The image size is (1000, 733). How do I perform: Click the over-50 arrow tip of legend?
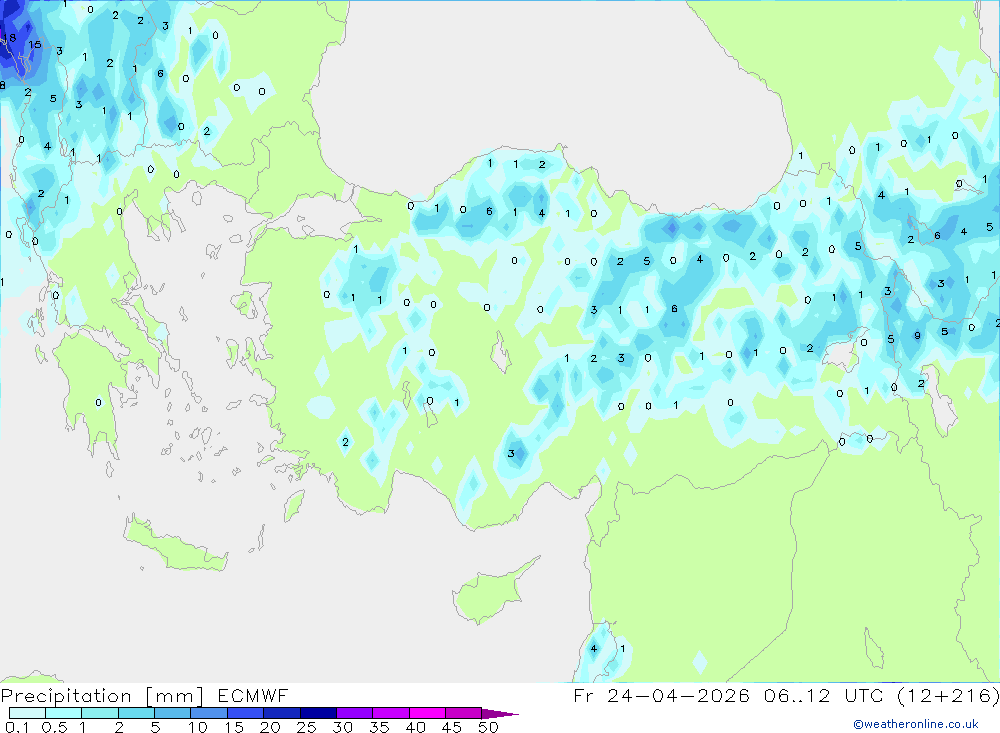pos(500,714)
